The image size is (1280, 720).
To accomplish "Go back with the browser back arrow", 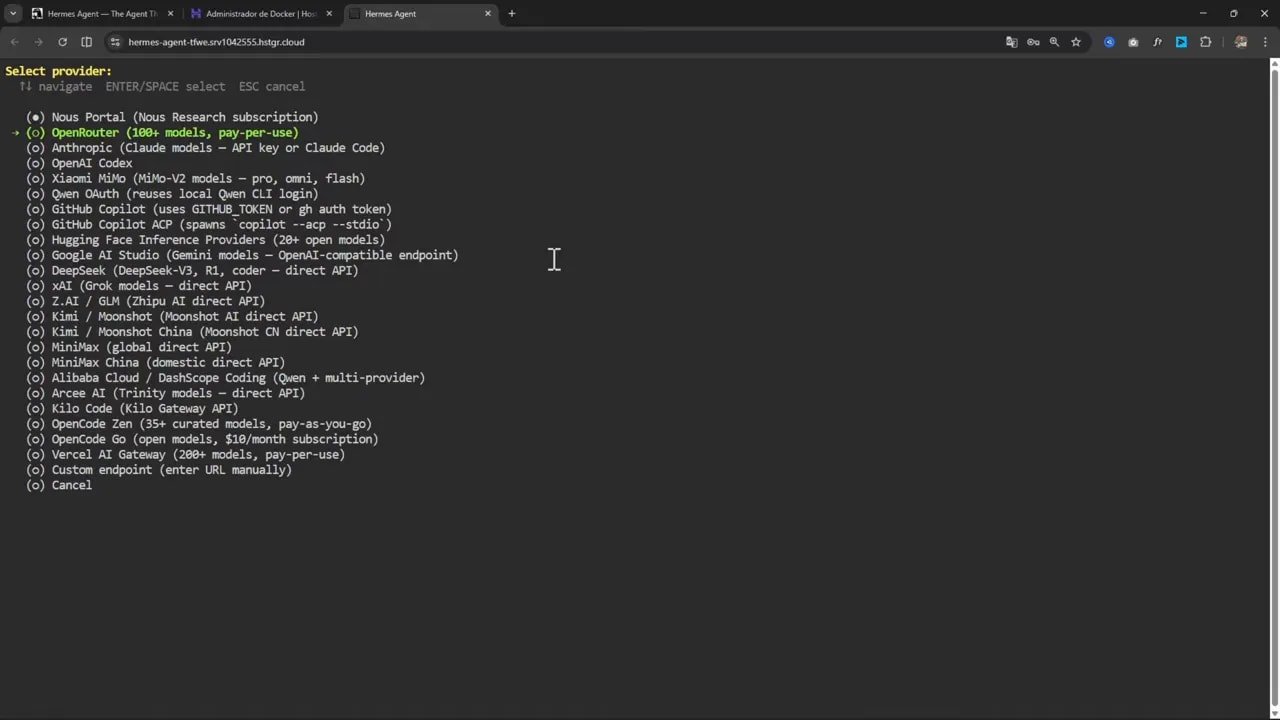I will coord(14,42).
